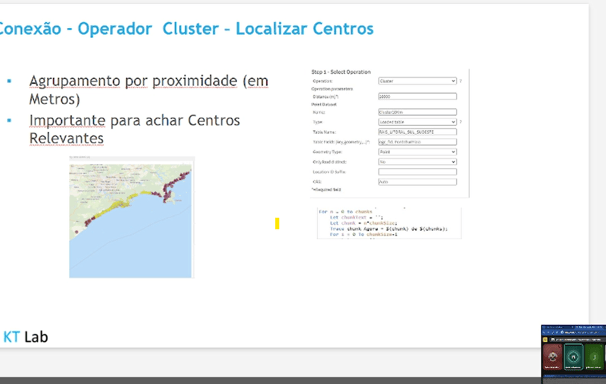
Task: Open the dropdown showing No
Action: pos(417,162)
